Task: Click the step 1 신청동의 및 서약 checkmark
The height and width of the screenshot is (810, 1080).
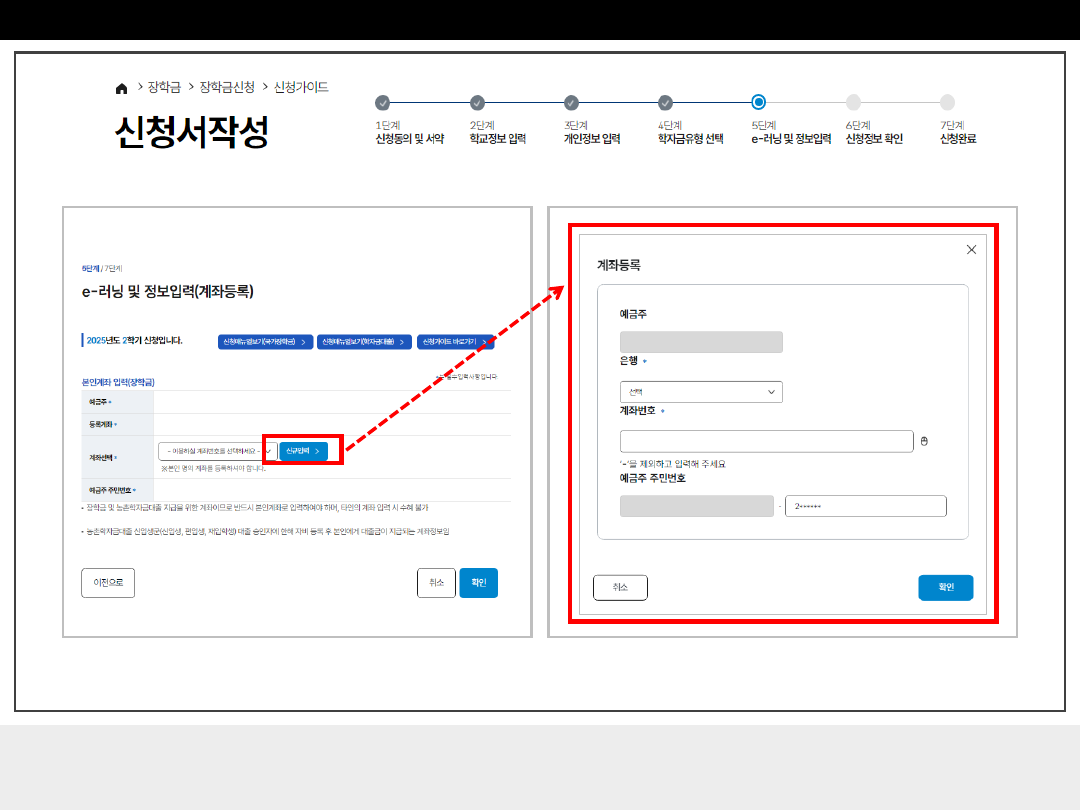Action: (382, 102)
